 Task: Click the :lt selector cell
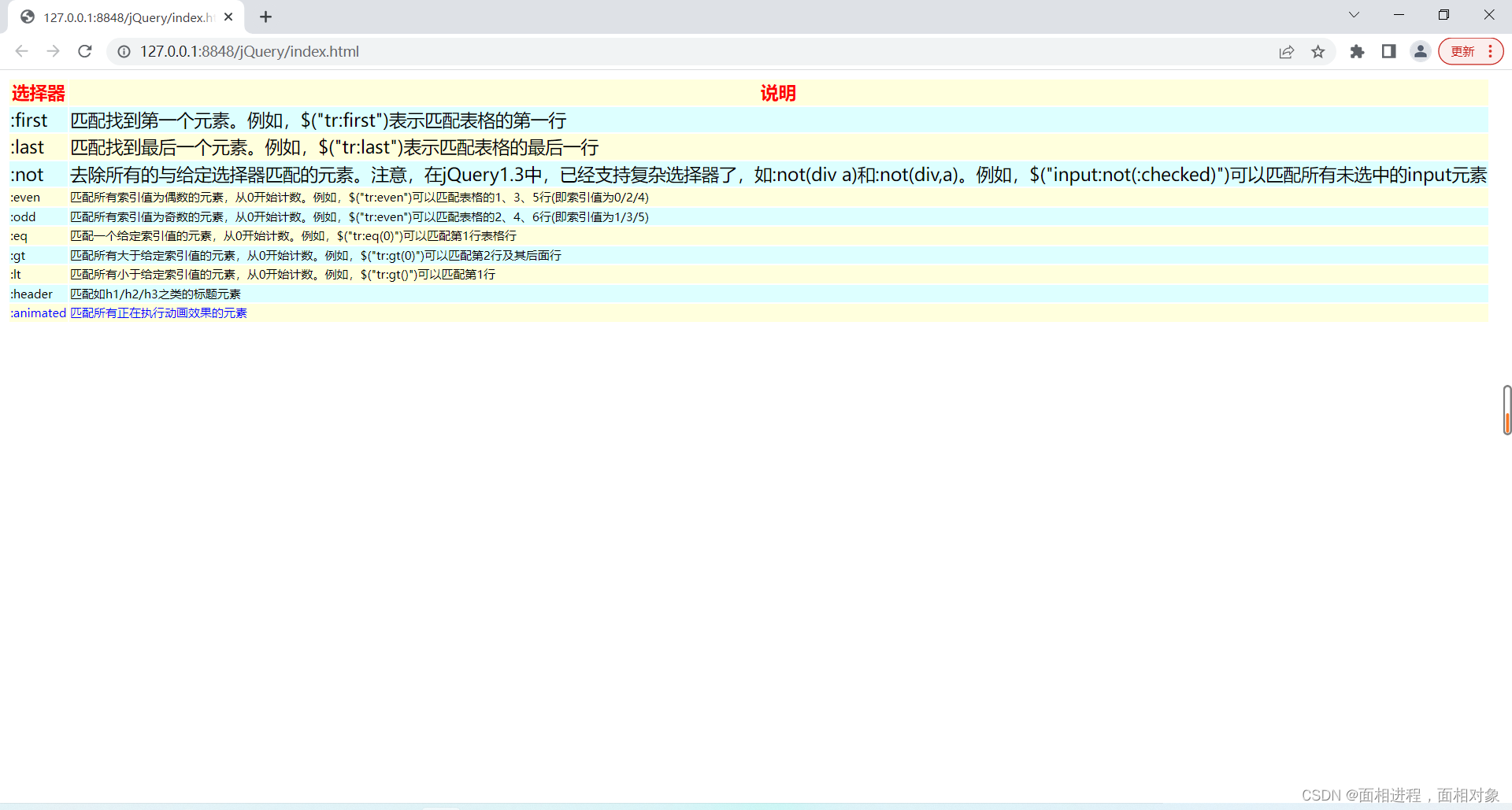pyautogui.click(x=39, y=275)
